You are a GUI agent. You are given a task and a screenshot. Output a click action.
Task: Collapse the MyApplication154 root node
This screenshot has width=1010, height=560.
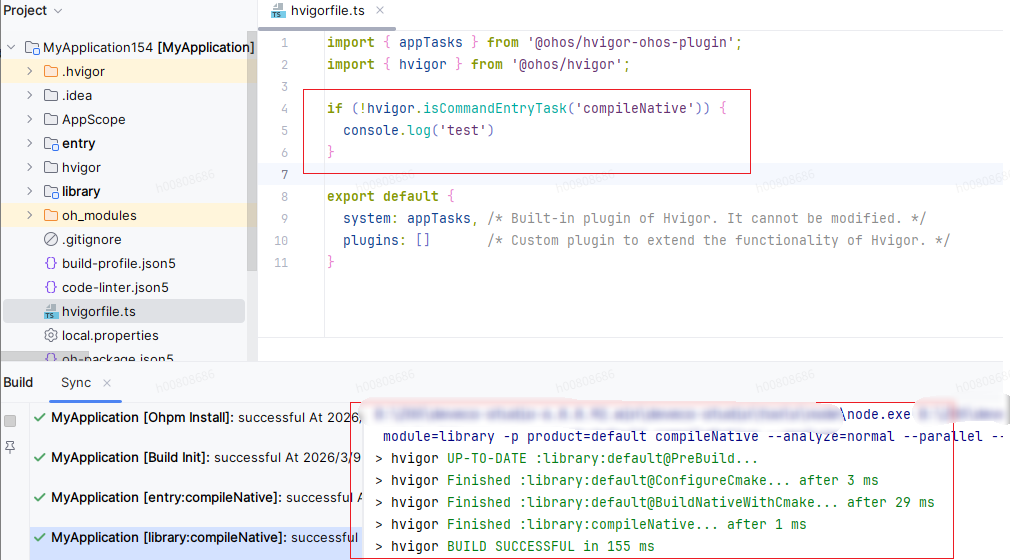tap(11, 47)
